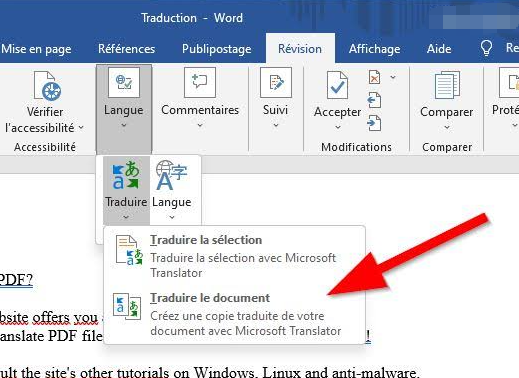
Task: Click the reject change red X icon
Action: point(374,77)
